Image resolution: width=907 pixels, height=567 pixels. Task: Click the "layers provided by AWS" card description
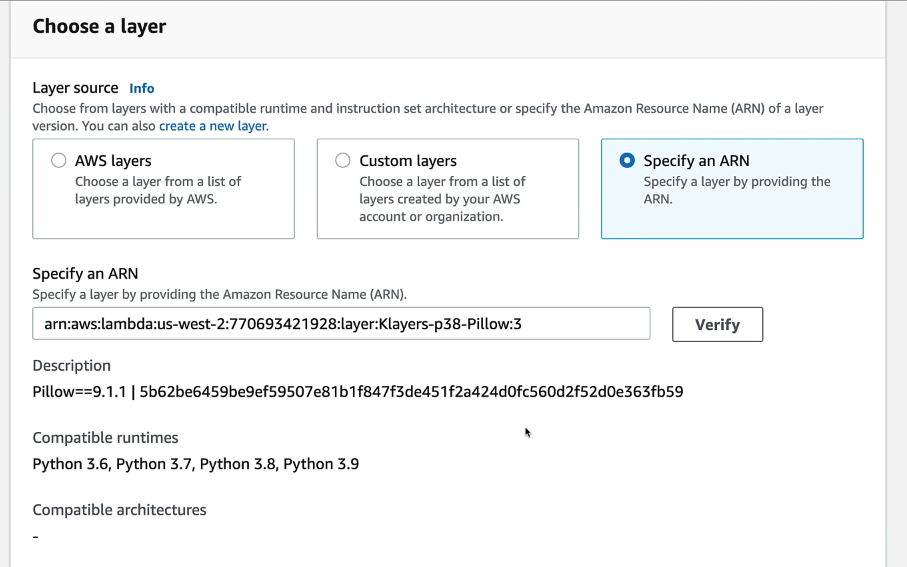coord(158,190)
